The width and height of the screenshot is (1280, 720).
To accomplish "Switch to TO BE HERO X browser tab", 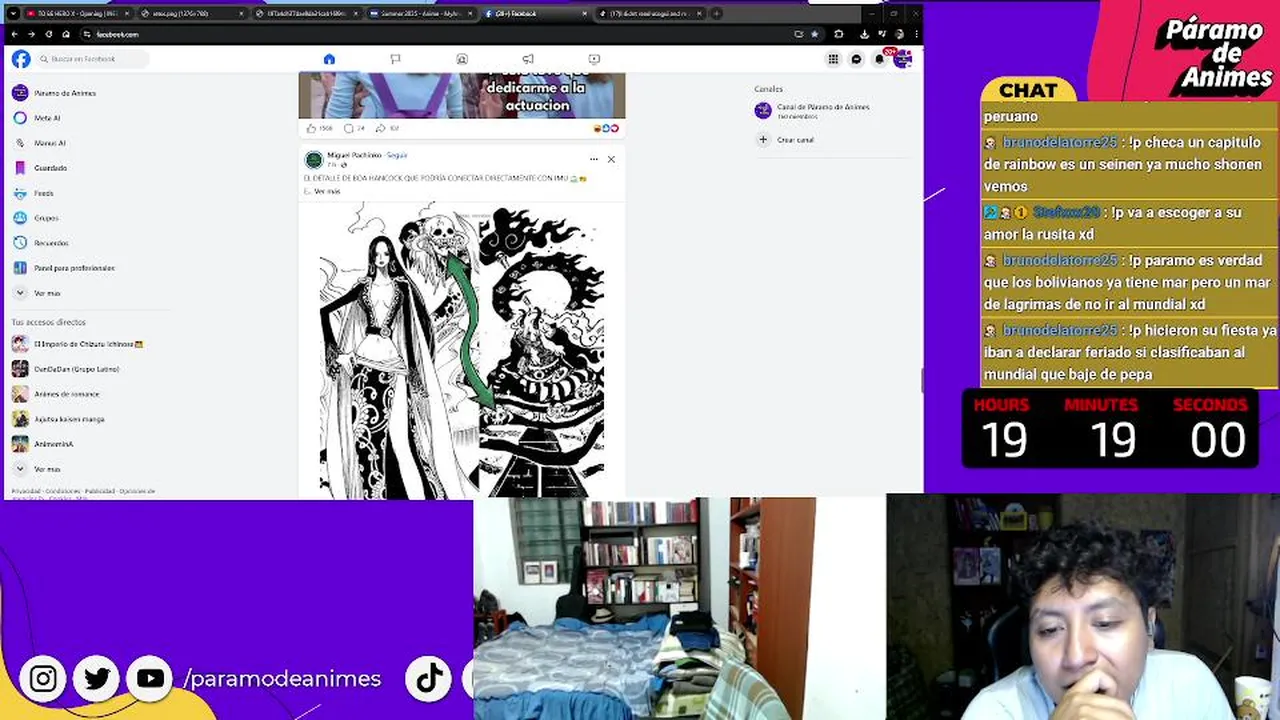I will [x=77, y=14].
